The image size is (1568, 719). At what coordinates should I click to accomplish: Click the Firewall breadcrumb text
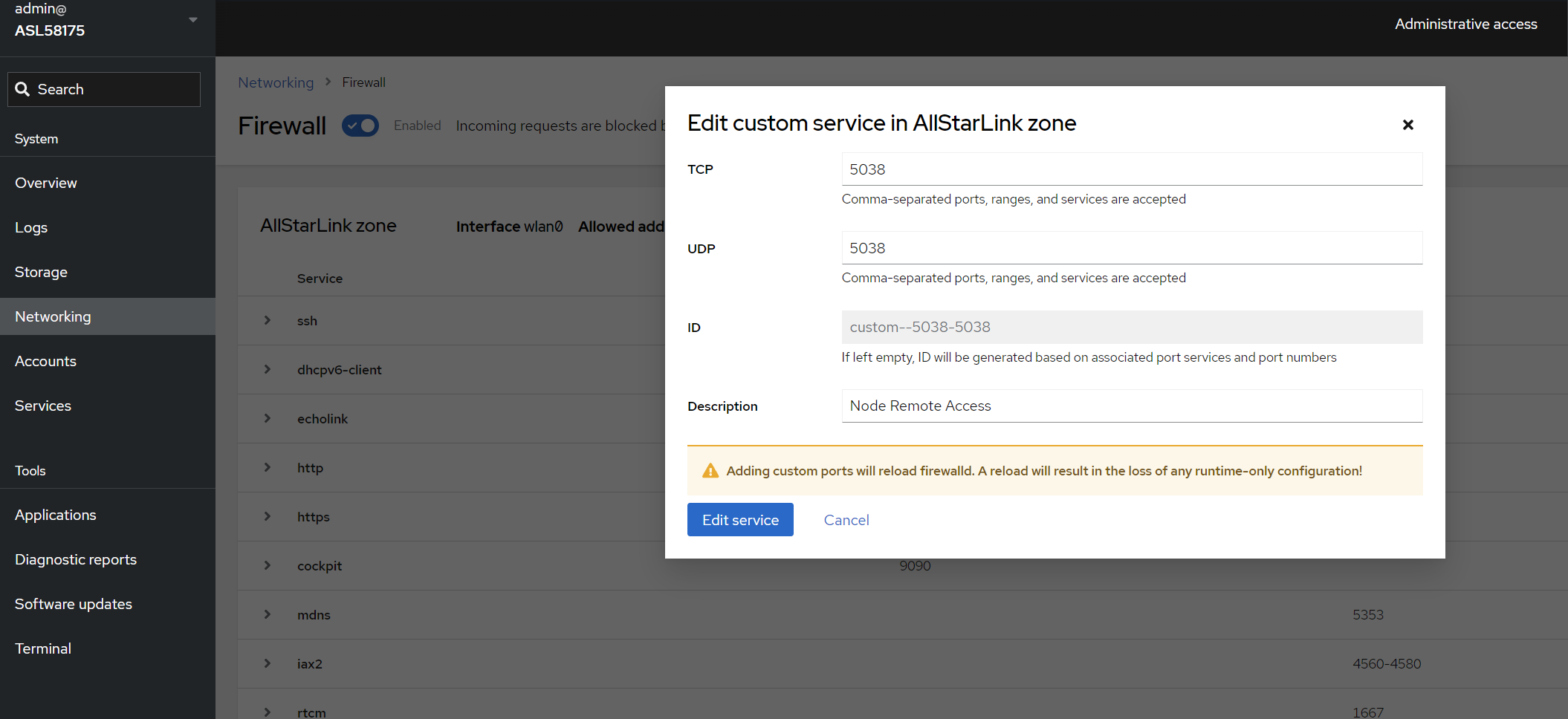(363, 82)
